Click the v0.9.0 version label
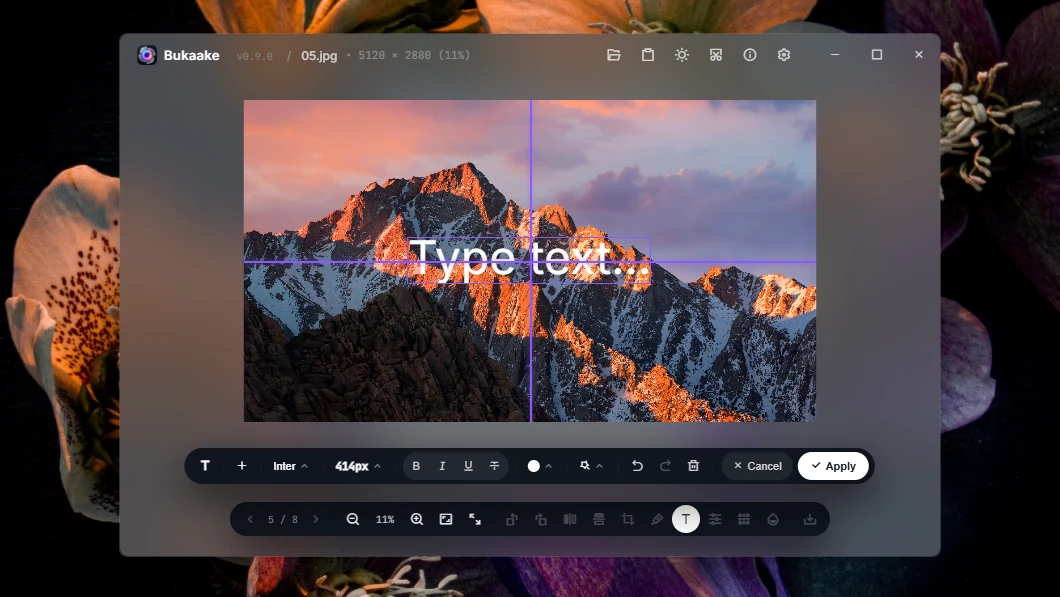Screen dimensions: 1060x597 click(255, 56)
